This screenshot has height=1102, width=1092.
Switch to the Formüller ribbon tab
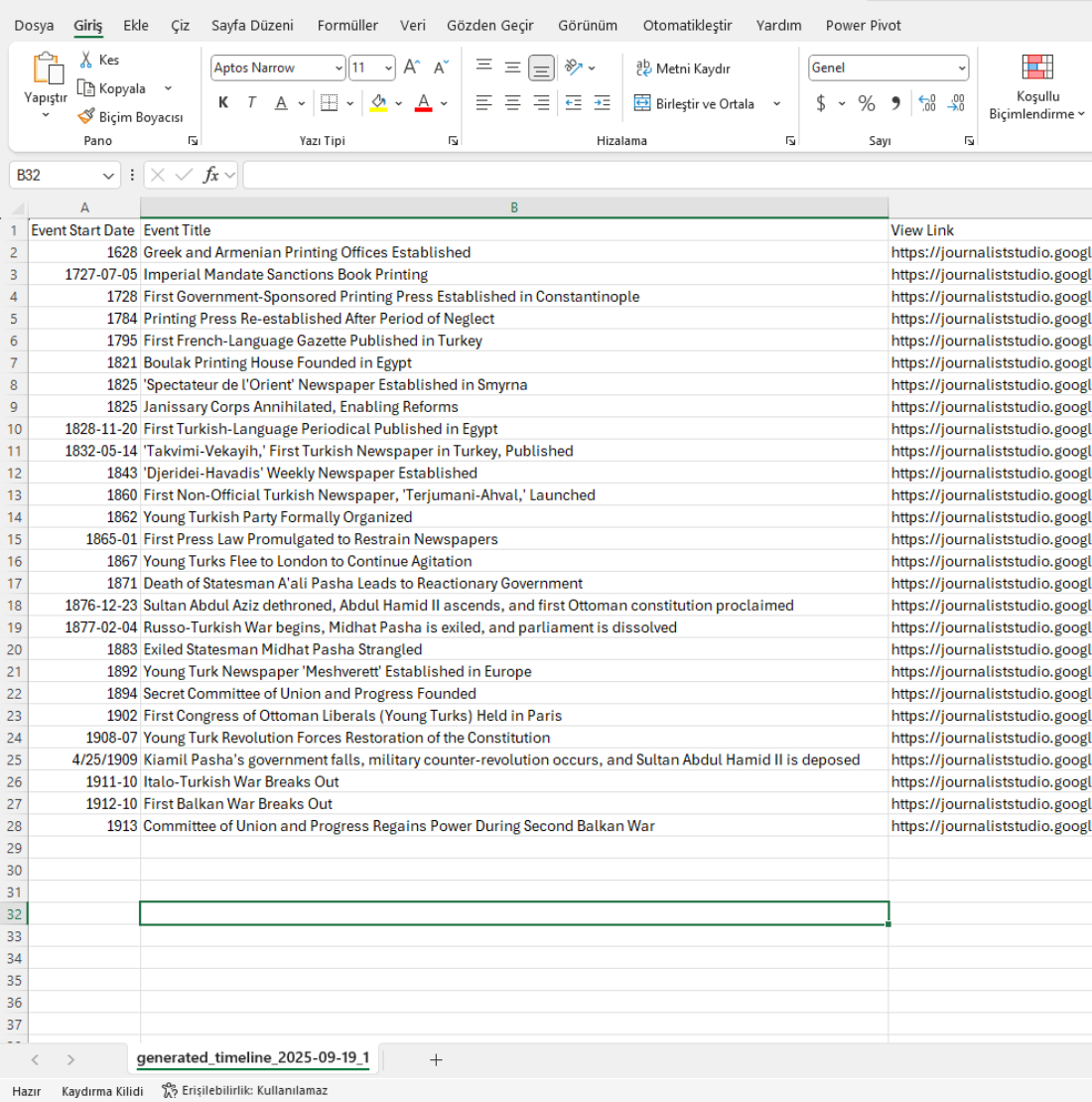[x=347, y=26]
